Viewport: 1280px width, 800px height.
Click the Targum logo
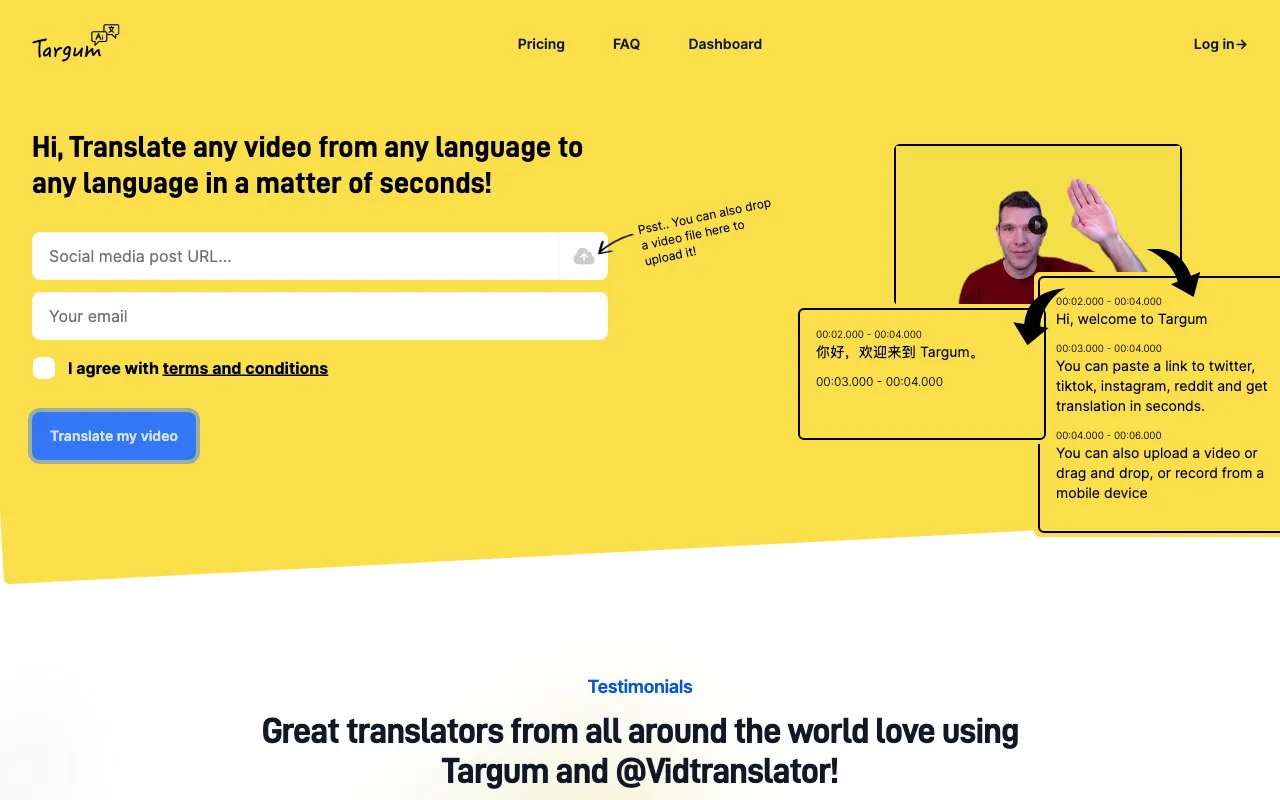point(76,43)
